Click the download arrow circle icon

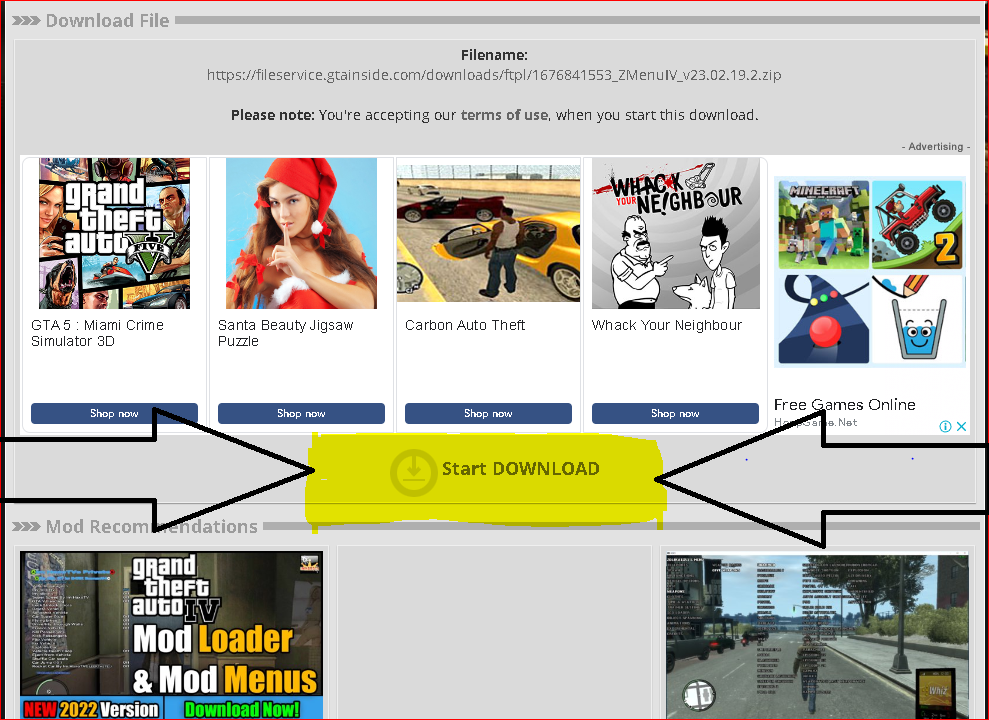414,471
